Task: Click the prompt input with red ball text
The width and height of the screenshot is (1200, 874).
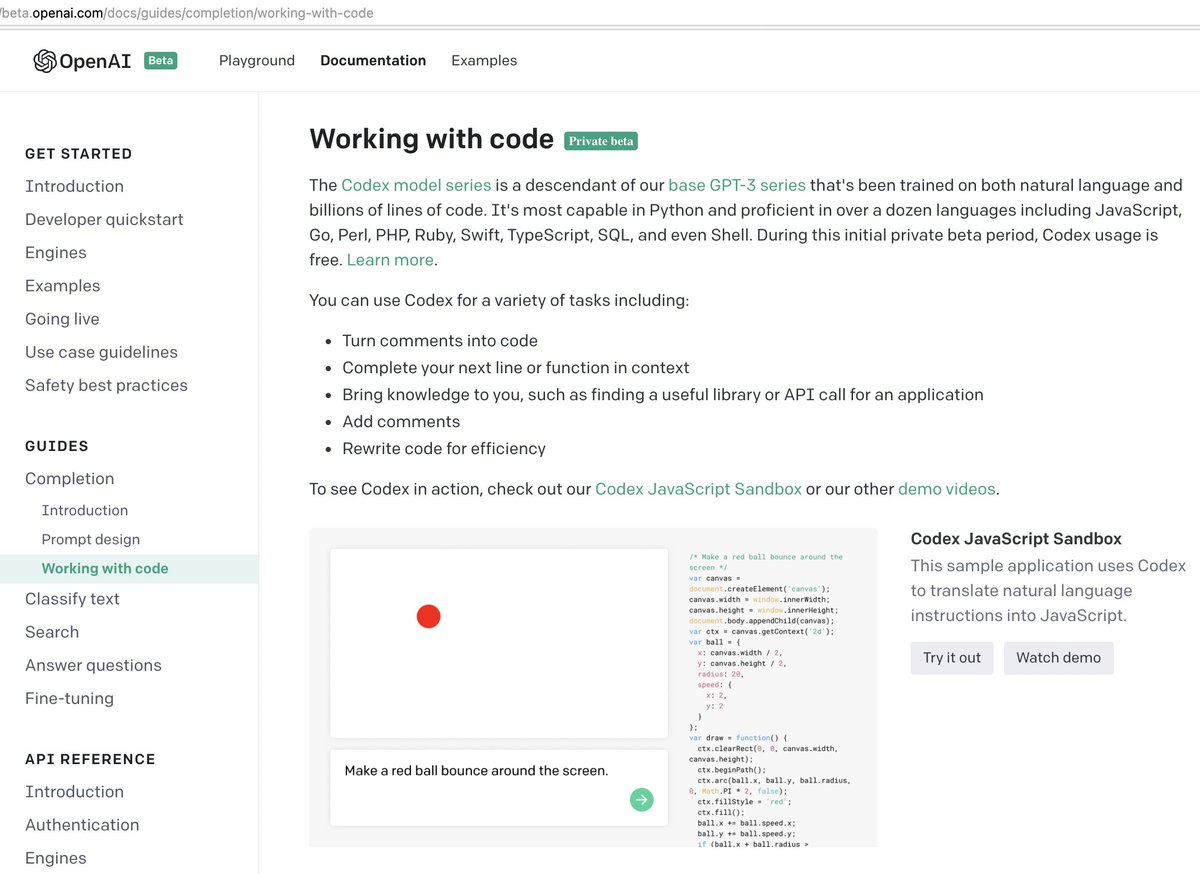Action: pyautogui.click(x=499, y=788)
